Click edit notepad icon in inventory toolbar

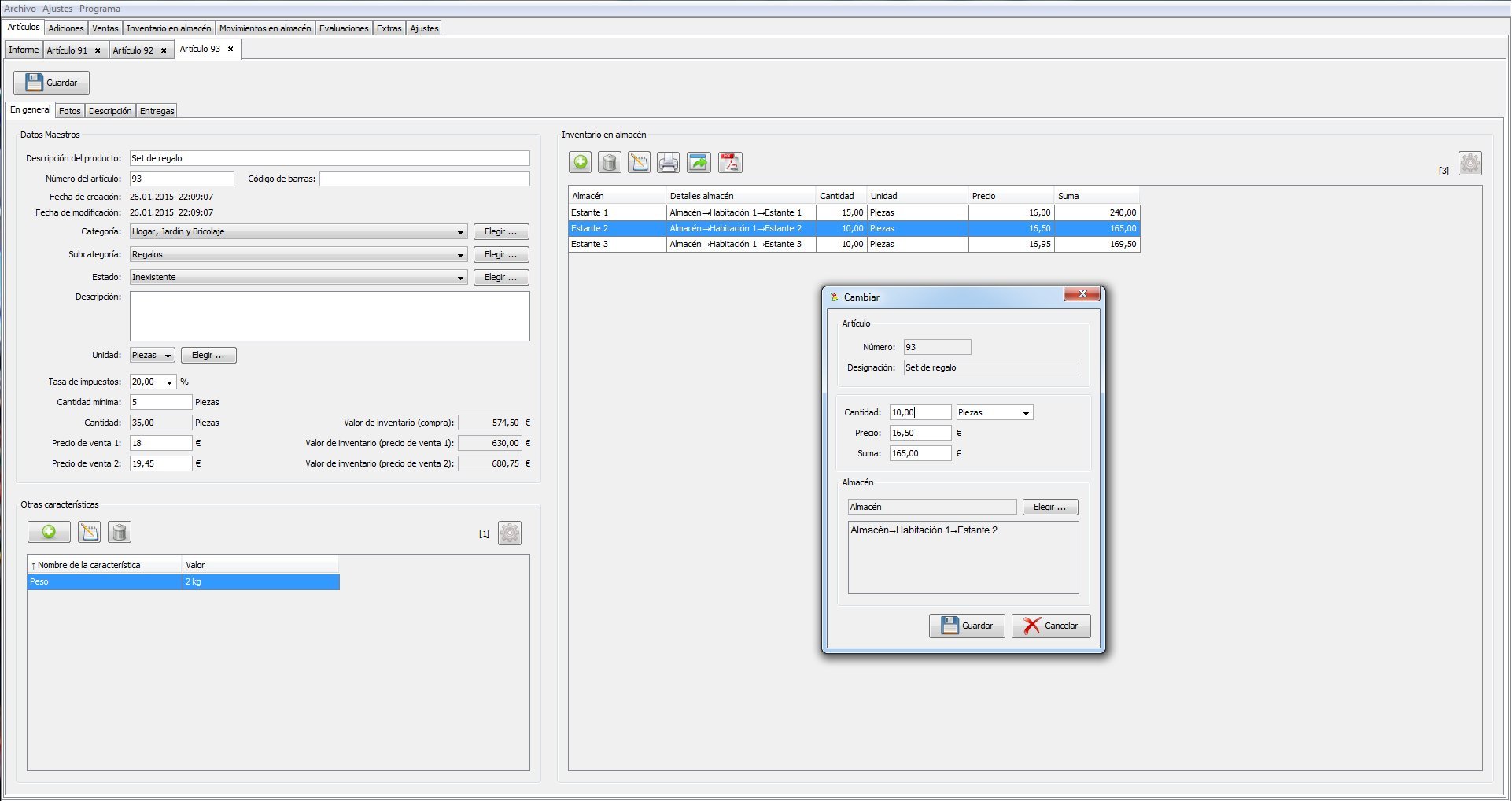tap(640, 163)
